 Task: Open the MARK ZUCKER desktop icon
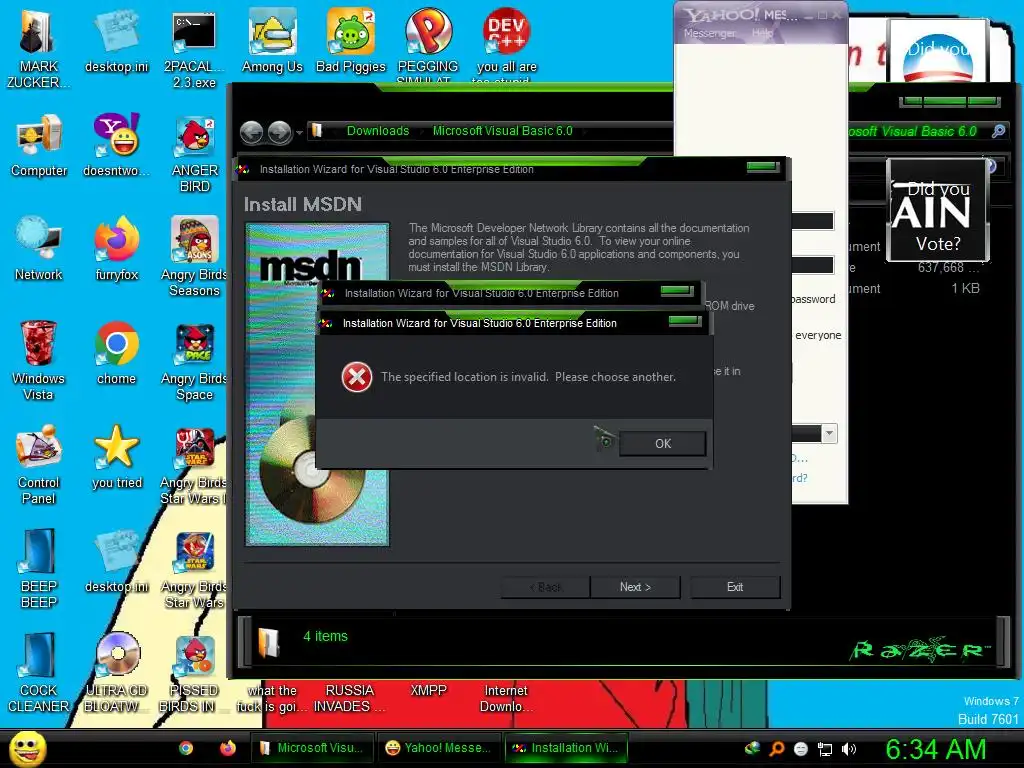[39, 49]
